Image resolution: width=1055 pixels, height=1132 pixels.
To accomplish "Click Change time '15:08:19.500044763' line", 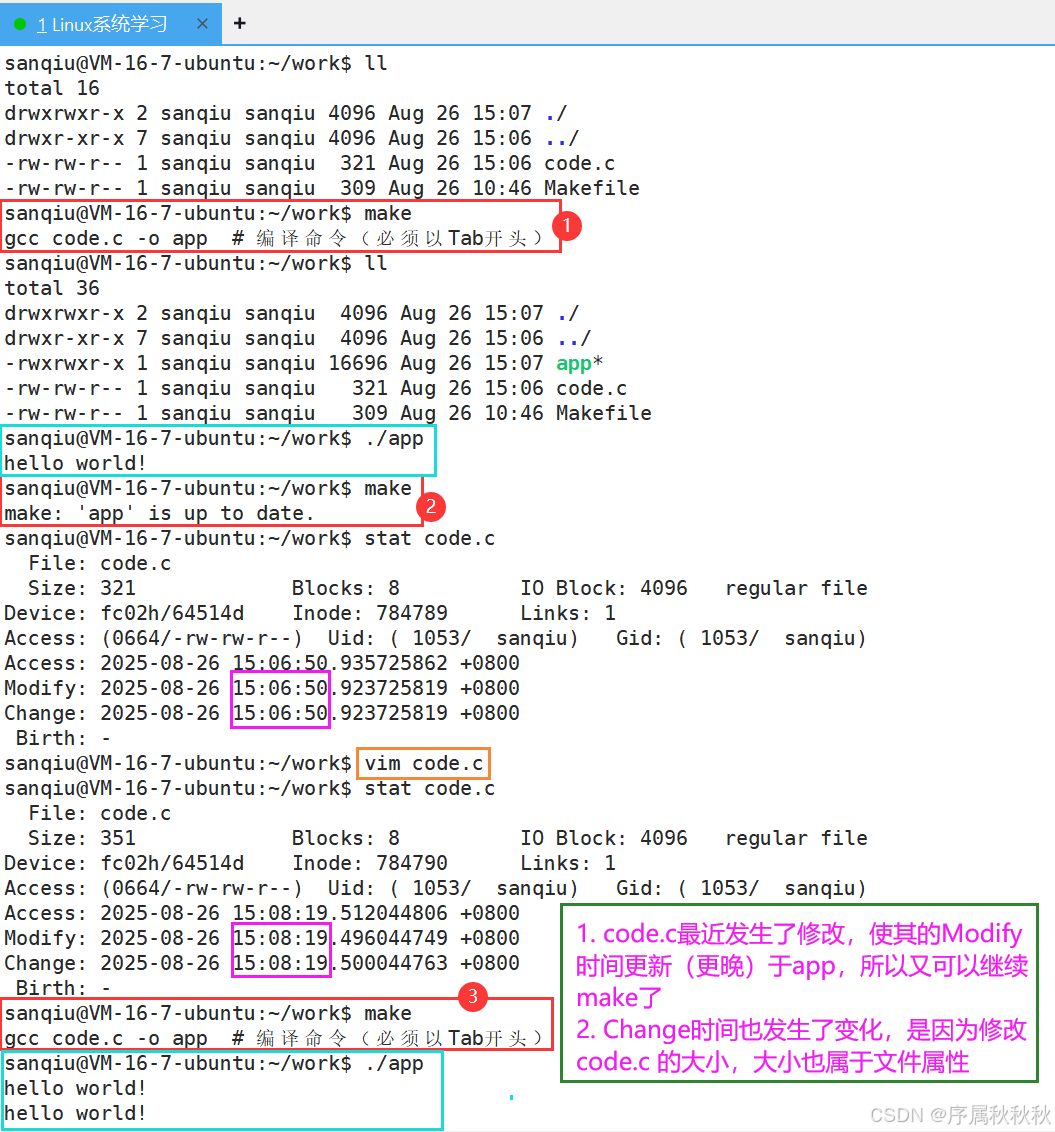I will coord(262,963).
